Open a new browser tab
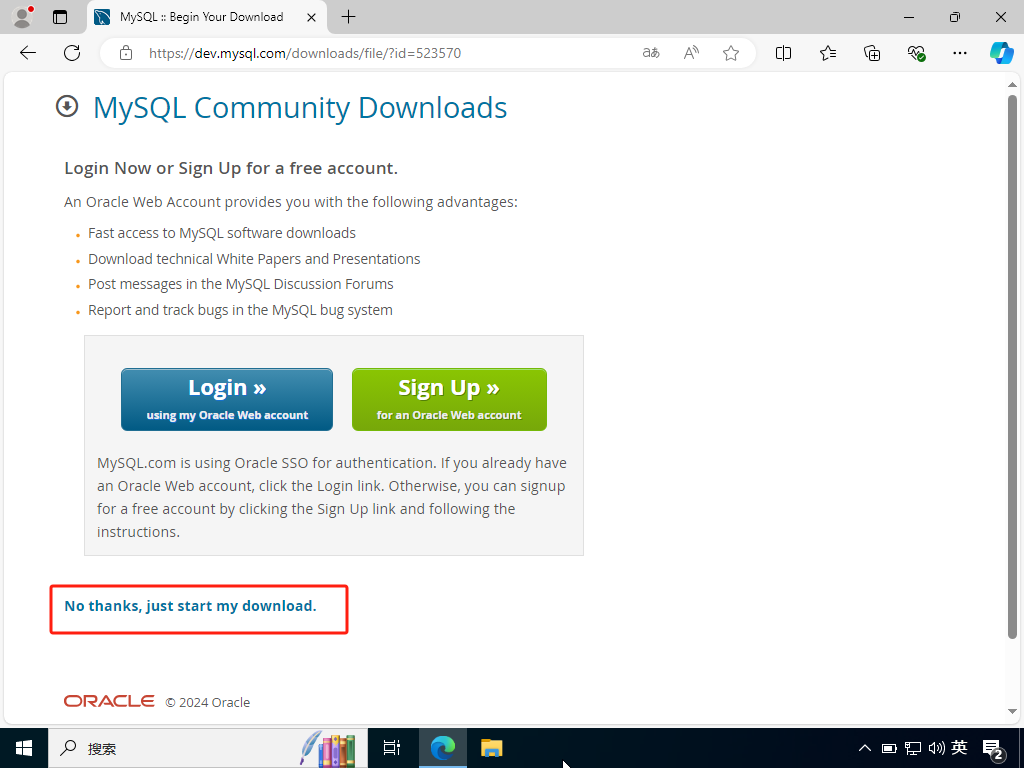1024x768 pixels. coord(349,17)
